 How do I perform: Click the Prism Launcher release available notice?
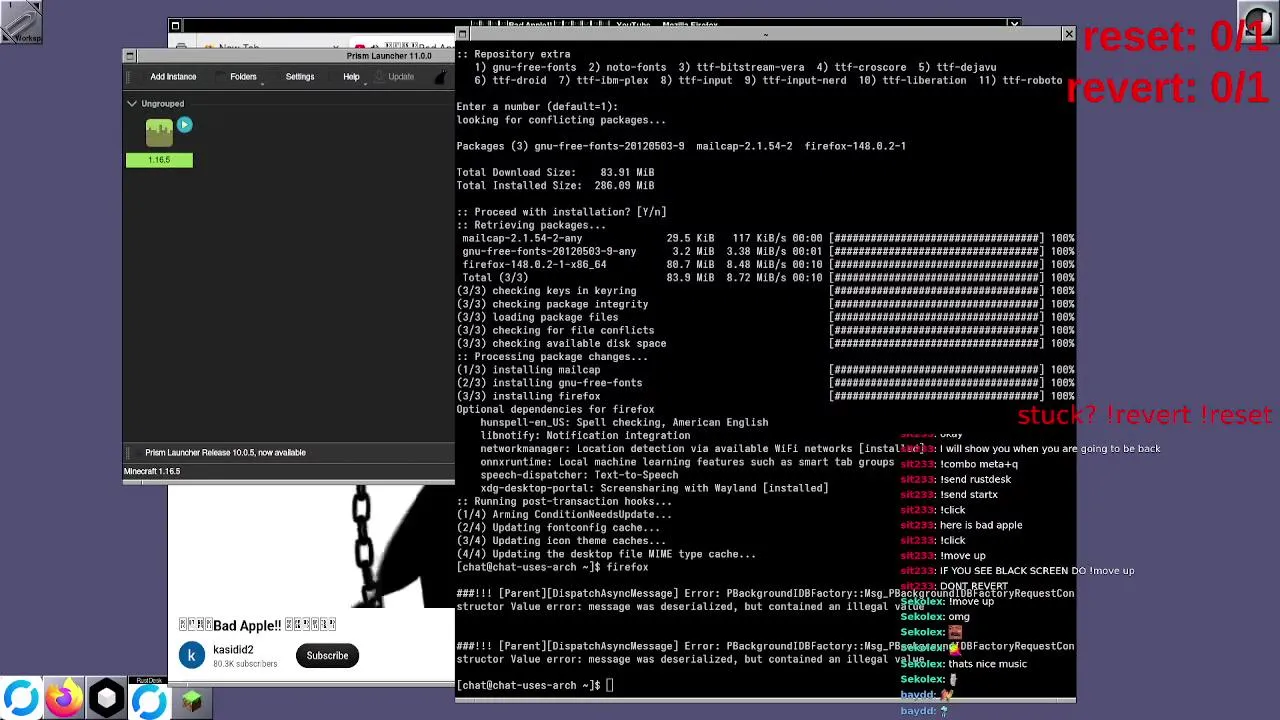point(225,453)
